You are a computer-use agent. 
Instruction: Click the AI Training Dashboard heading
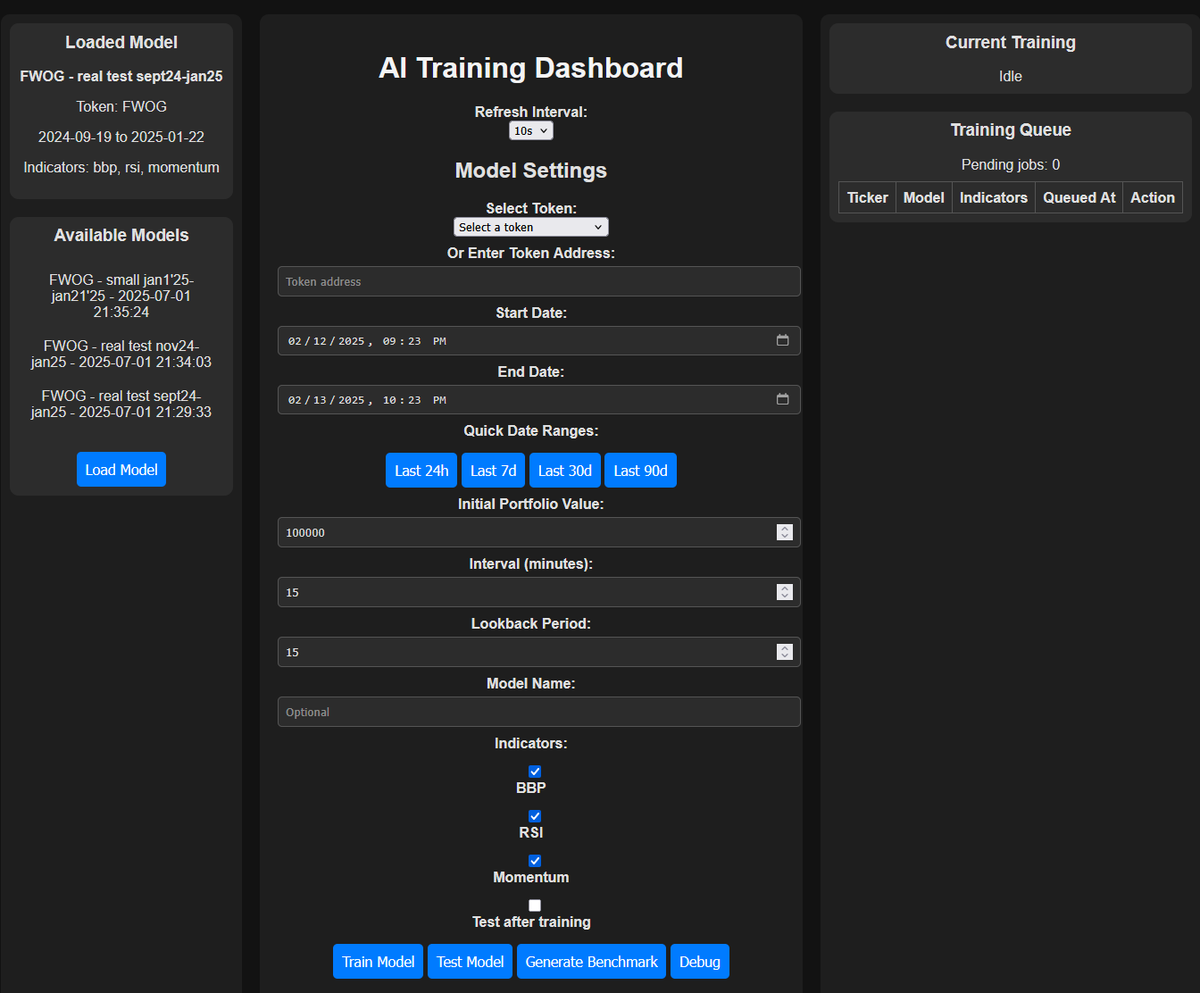click(x=531, y=68)
